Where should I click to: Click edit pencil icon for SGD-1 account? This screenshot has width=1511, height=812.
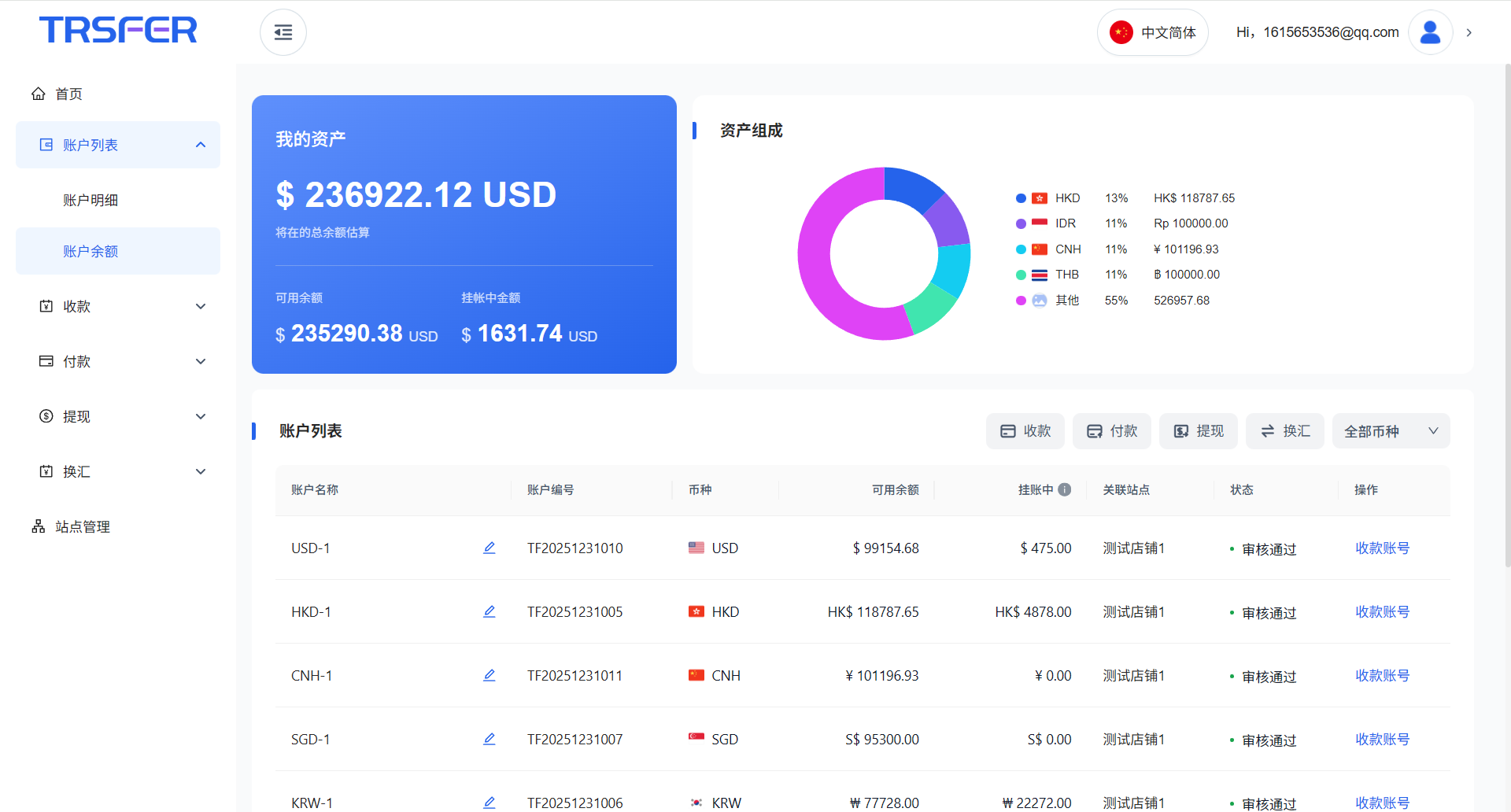tap(489, 739)
